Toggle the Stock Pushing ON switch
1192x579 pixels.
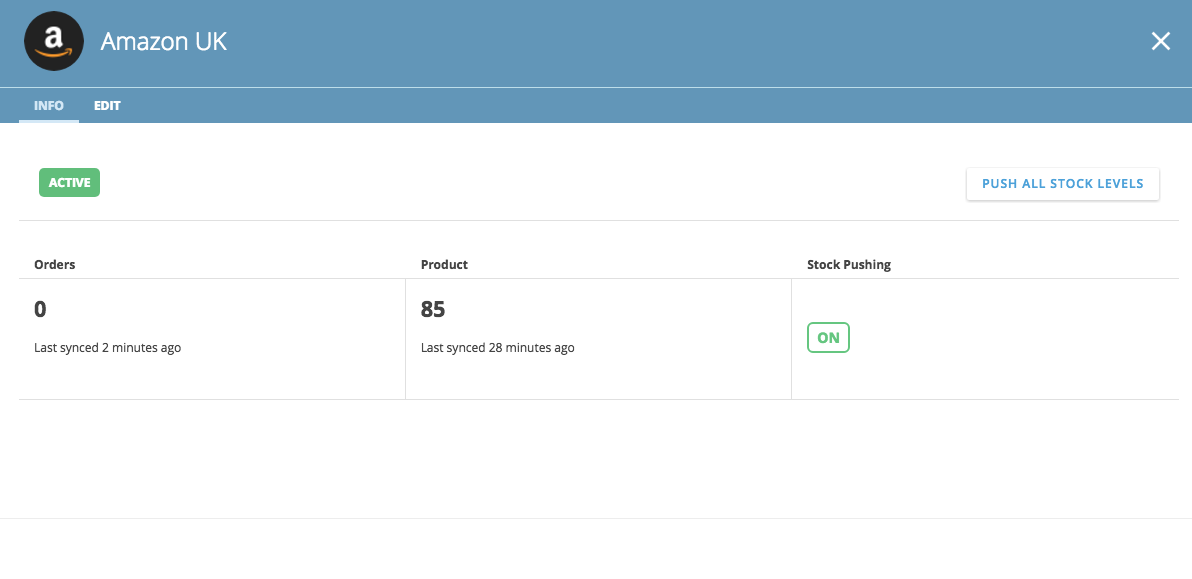pos(828,338)
